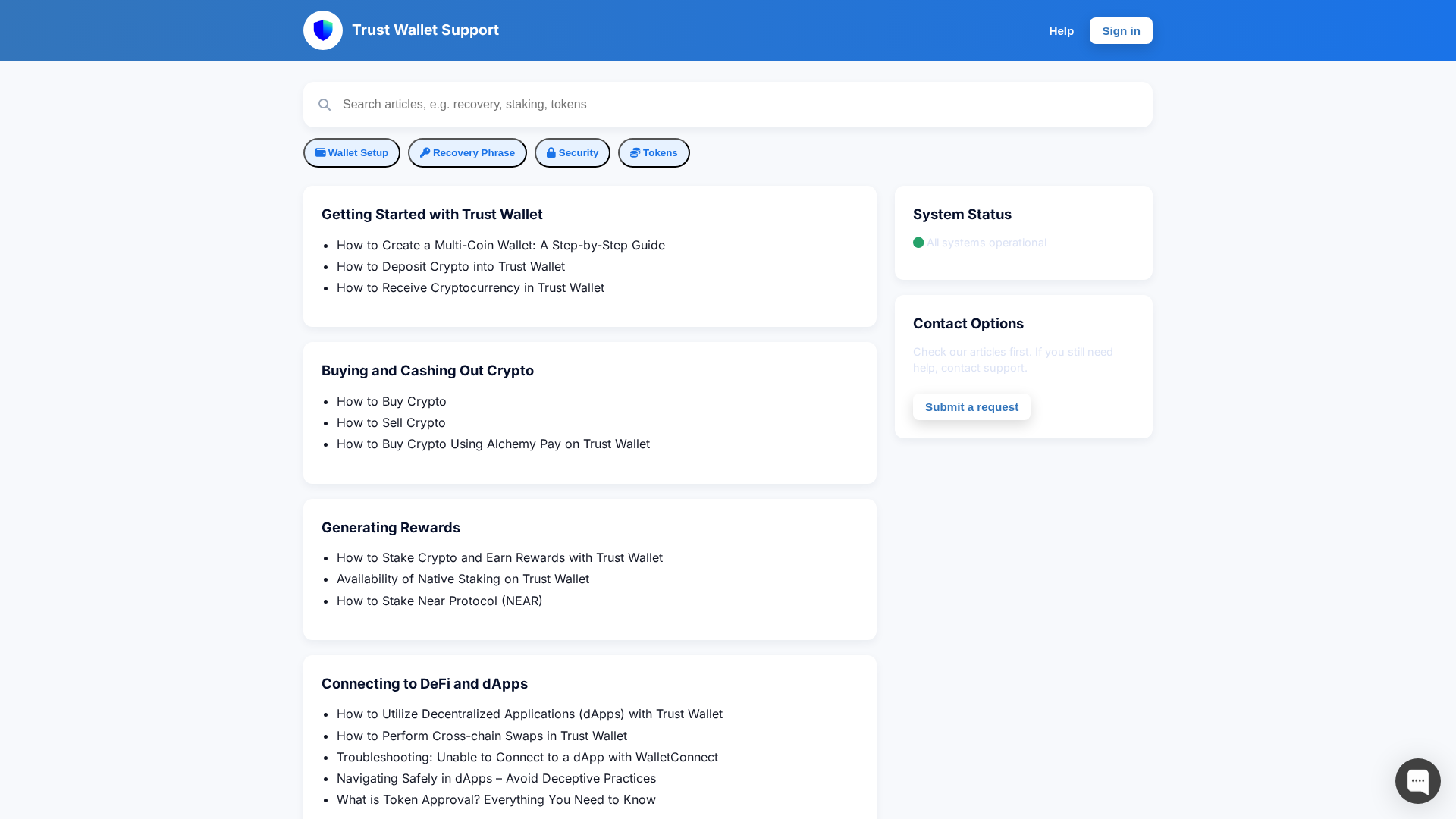Select the Tokens category chip
The image size is (1456, 819).
(654, 153)
